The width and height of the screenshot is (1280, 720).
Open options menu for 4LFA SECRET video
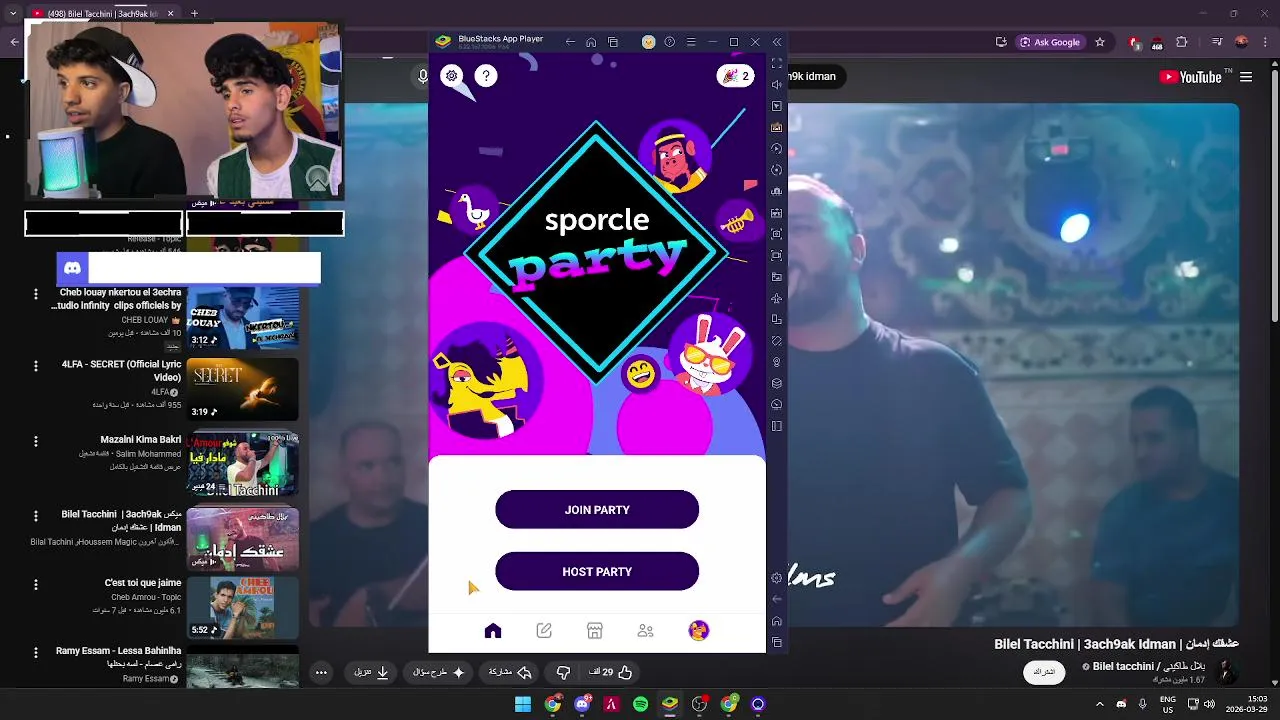click(x=36, y=366)
